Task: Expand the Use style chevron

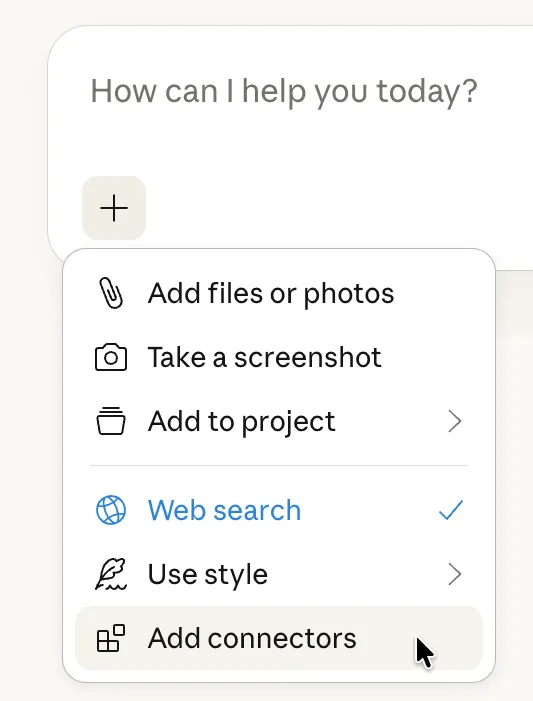Action: click(x=454, y=574)
